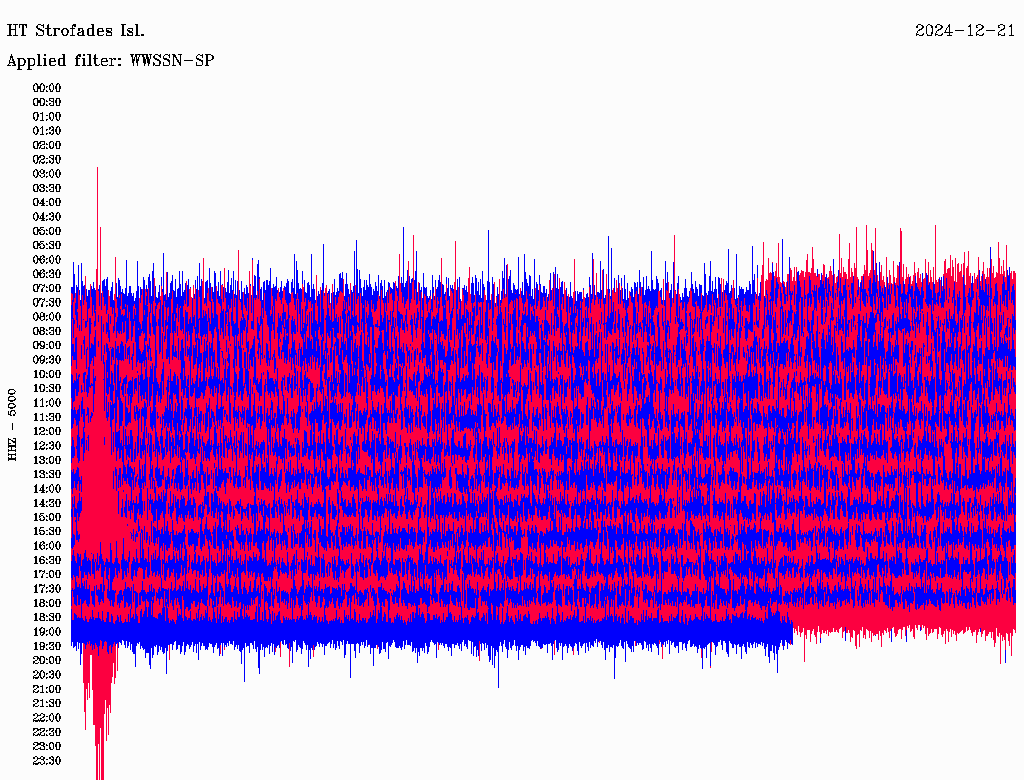1024x780 pixels.
Task: Select the 15:30 time label
Action: 47,531
